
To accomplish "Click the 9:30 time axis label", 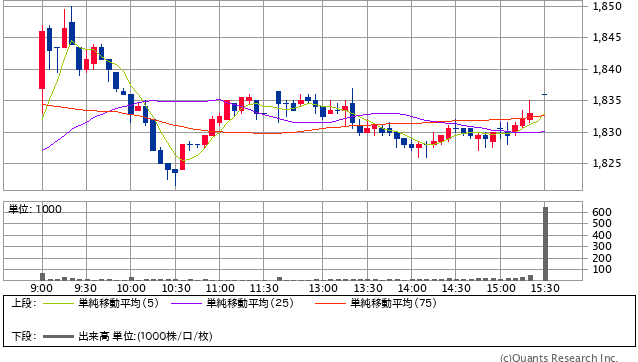I will (x=86, y=288).
